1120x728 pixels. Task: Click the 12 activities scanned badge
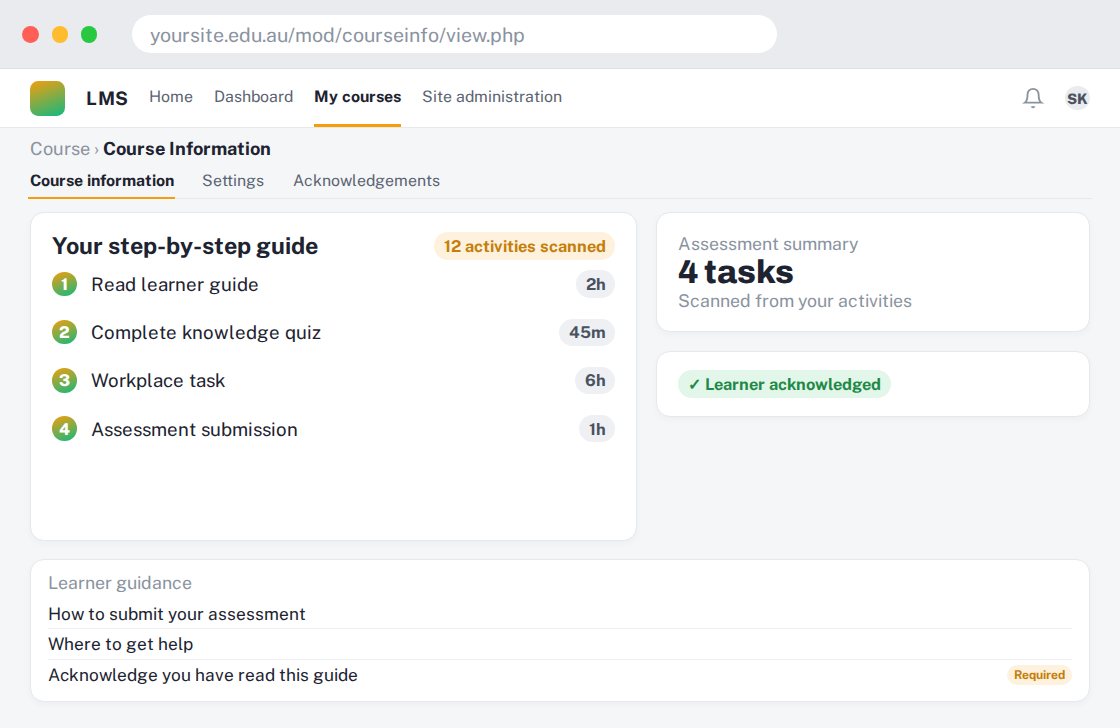click(x=524, y=246)
